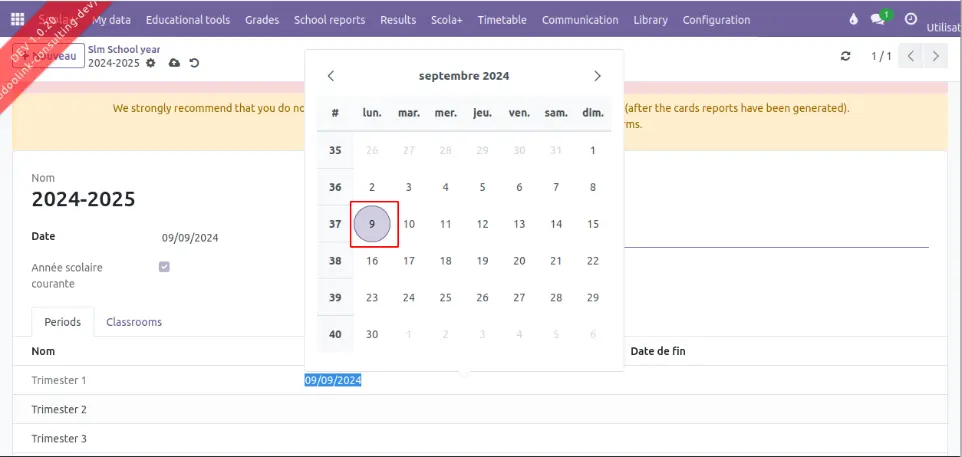Open the Timetable menu
The height and width of the screenshot is (457, 962).
click(501, 20)
